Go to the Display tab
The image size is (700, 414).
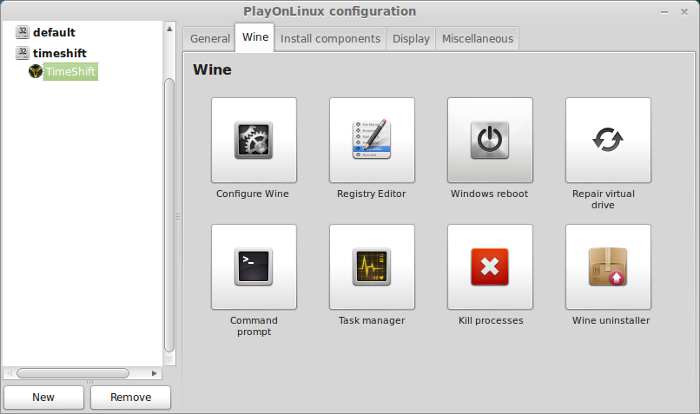click(411, 39)
